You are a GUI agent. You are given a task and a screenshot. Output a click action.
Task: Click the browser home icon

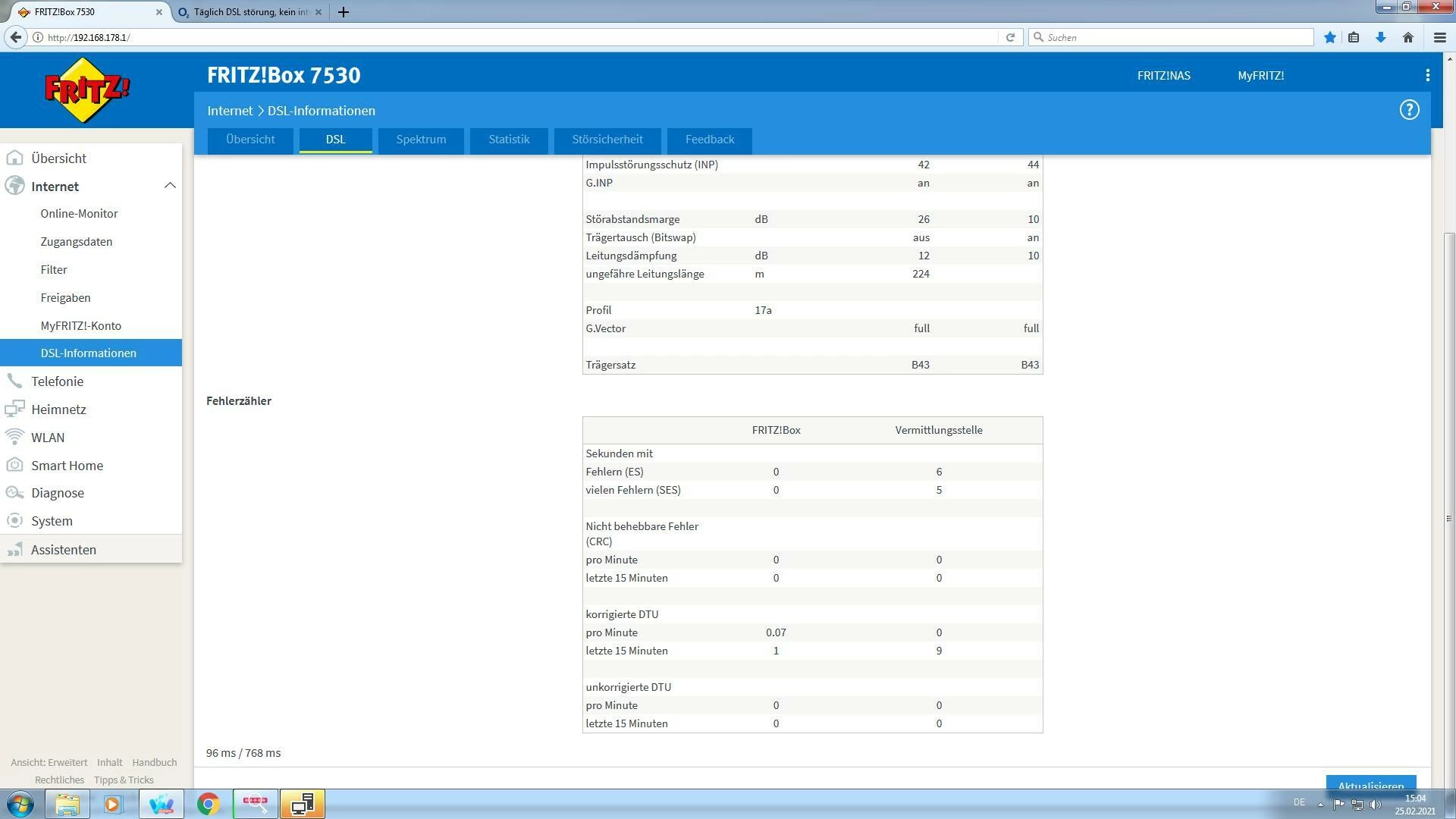coord(1407,37)
